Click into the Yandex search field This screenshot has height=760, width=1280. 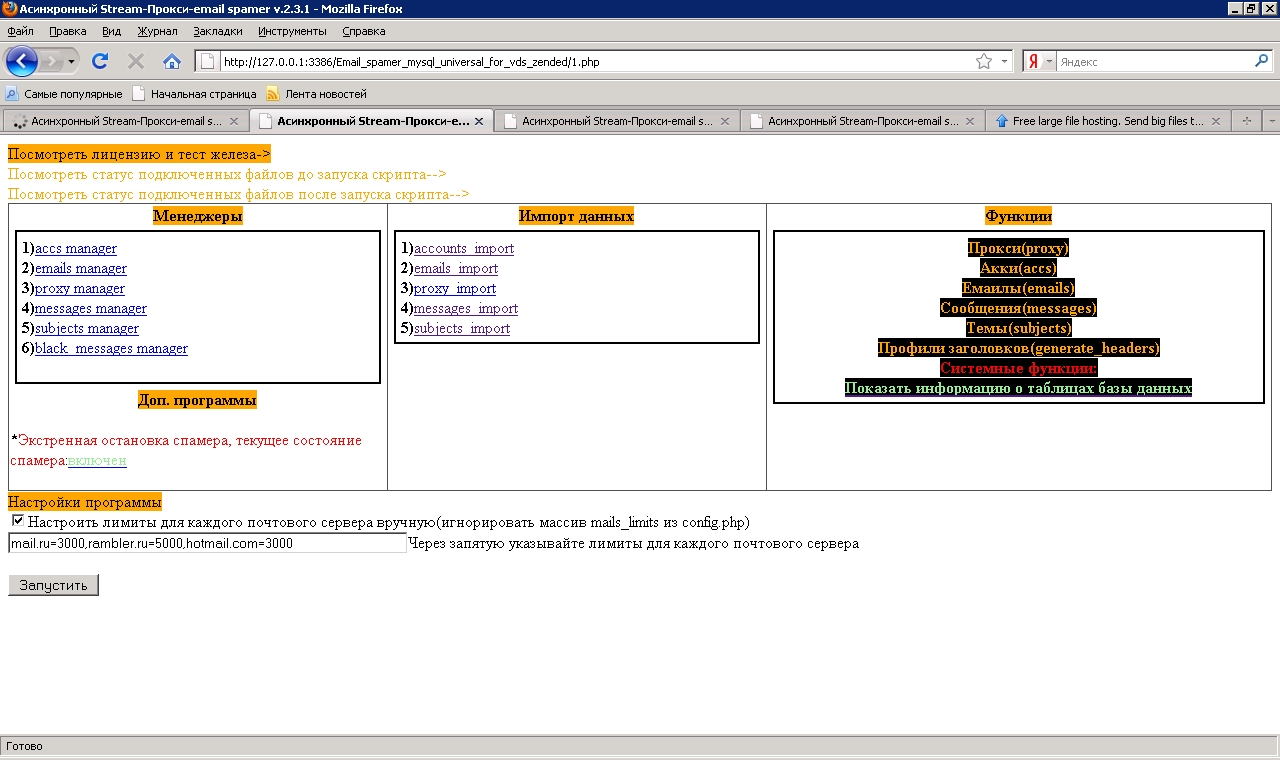1154,61
